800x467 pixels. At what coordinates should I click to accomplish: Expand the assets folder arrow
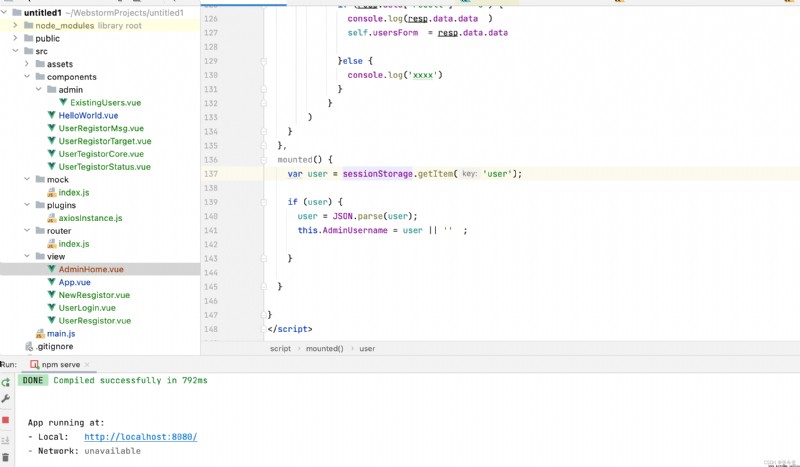click(27, 64)
